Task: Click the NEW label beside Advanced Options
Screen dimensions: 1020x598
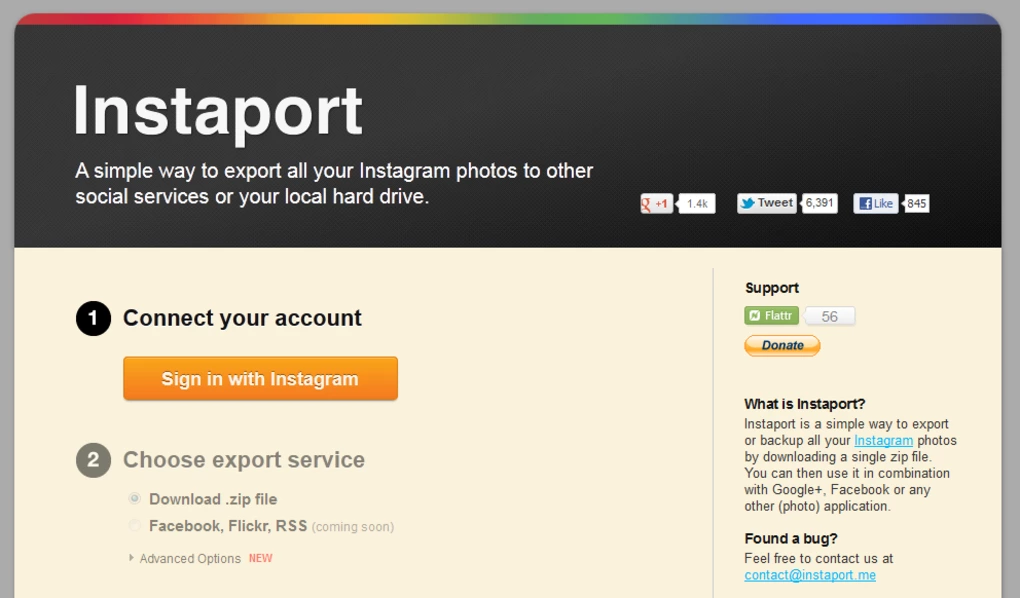Action: click(x=261, y=558)
